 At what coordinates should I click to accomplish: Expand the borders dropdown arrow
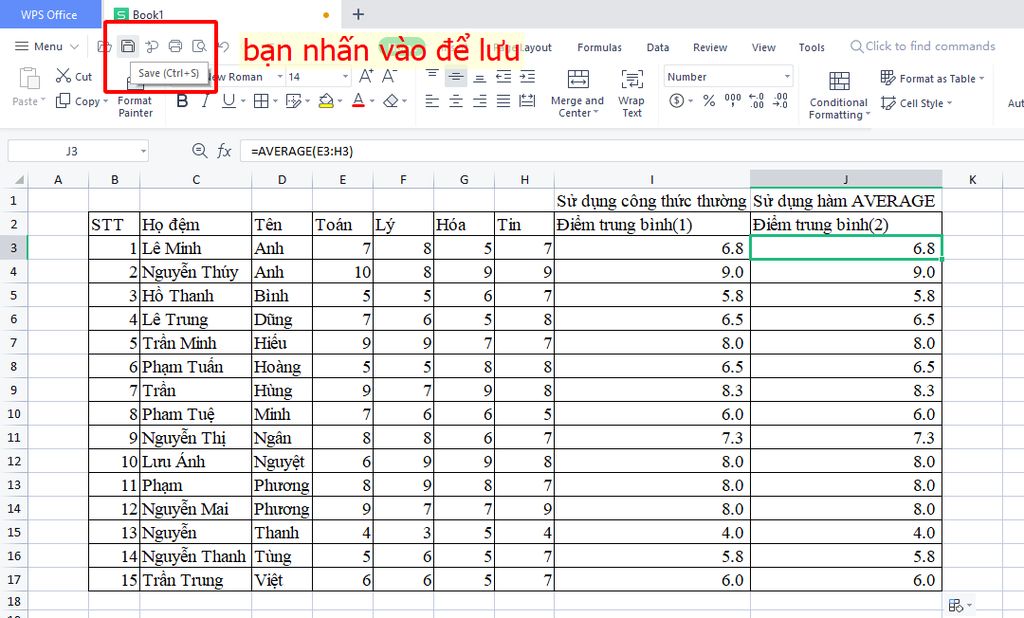coord(275,101)
